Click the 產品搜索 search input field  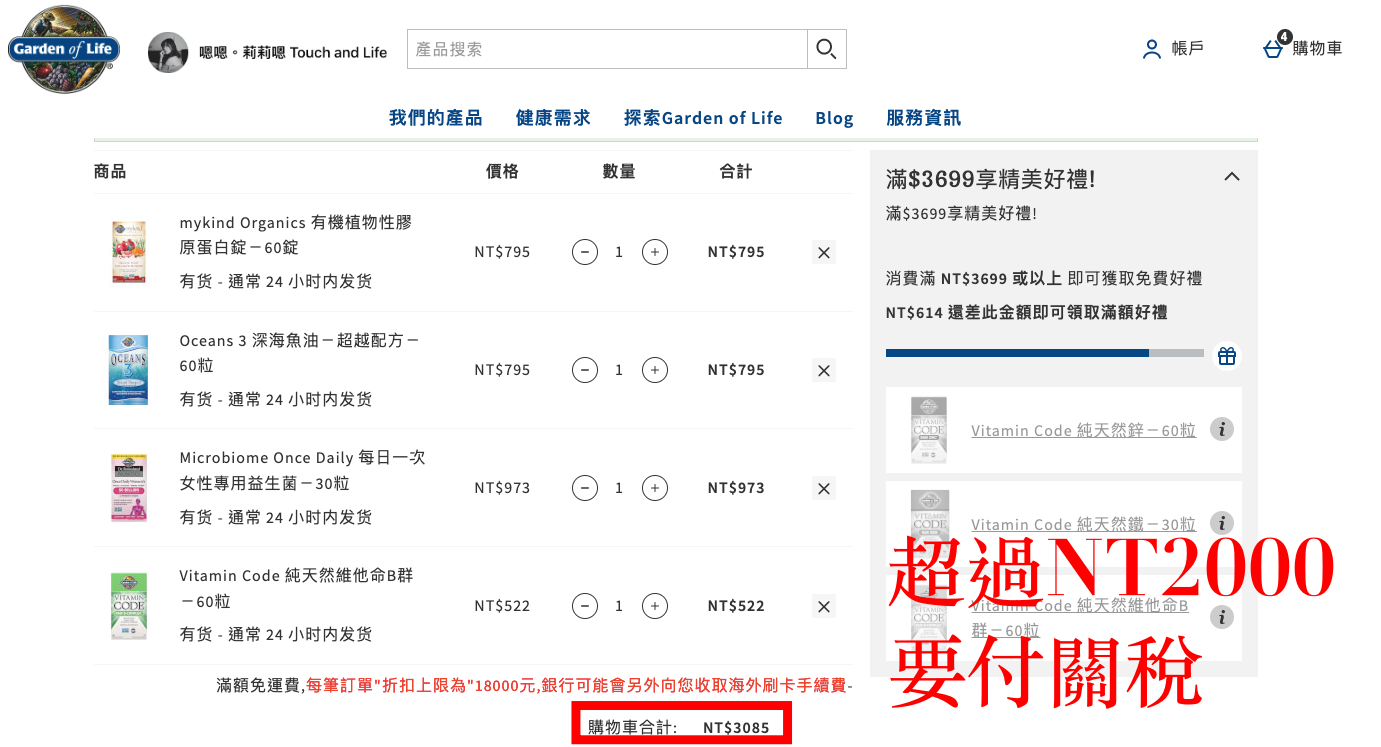pos(607,49)
